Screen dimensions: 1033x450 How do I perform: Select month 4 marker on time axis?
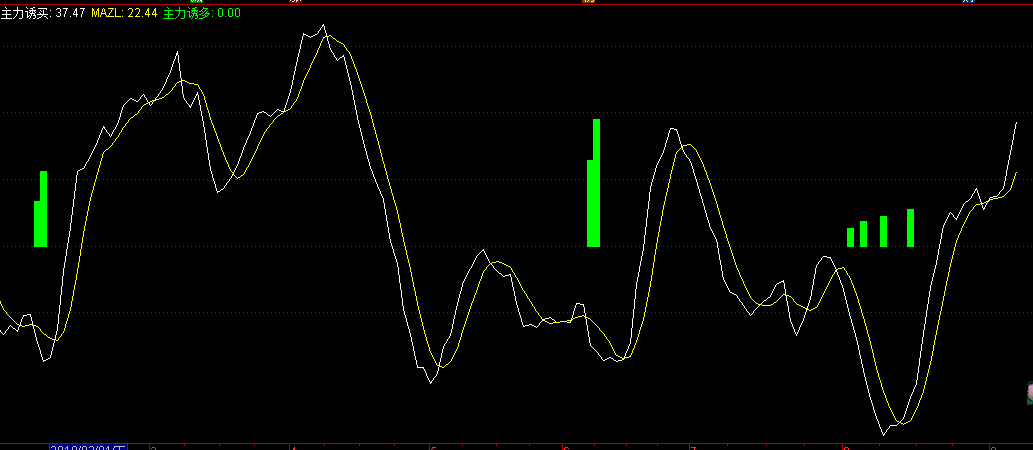click(292, 446)
